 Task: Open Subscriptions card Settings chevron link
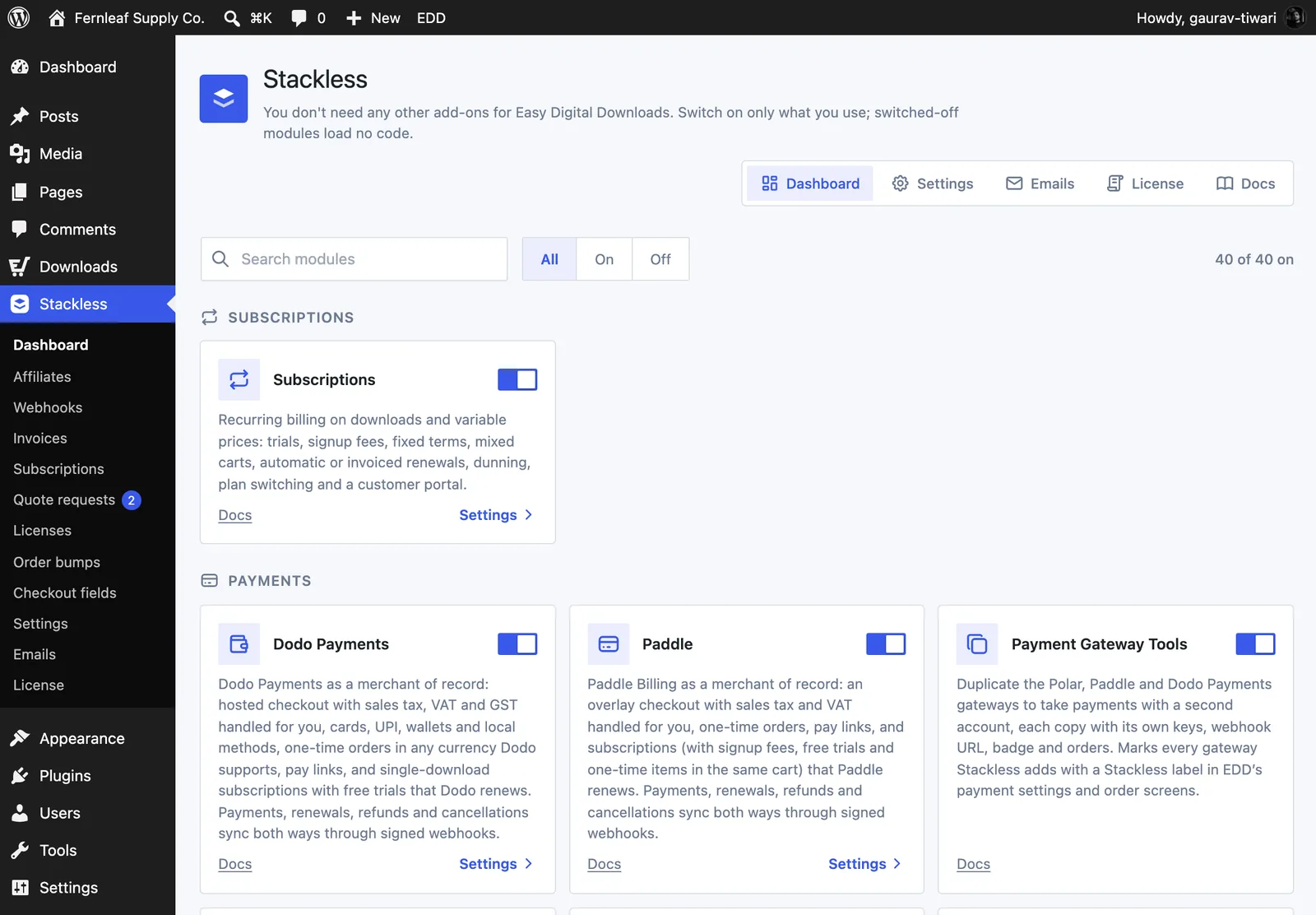pyautogui.click(x=496, y=515)
